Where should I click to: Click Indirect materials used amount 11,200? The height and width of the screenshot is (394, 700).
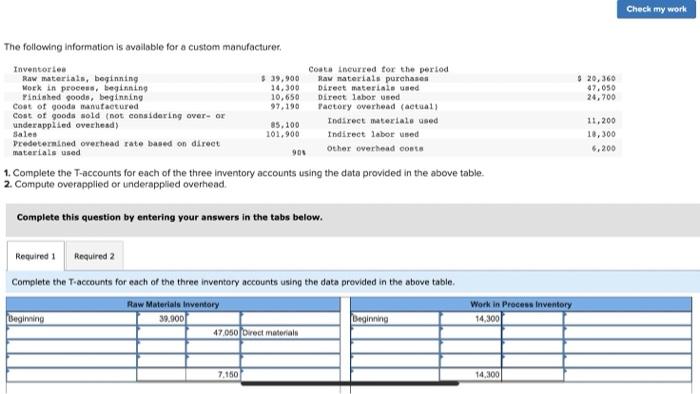pyautogui.click(x=601, y=120)
